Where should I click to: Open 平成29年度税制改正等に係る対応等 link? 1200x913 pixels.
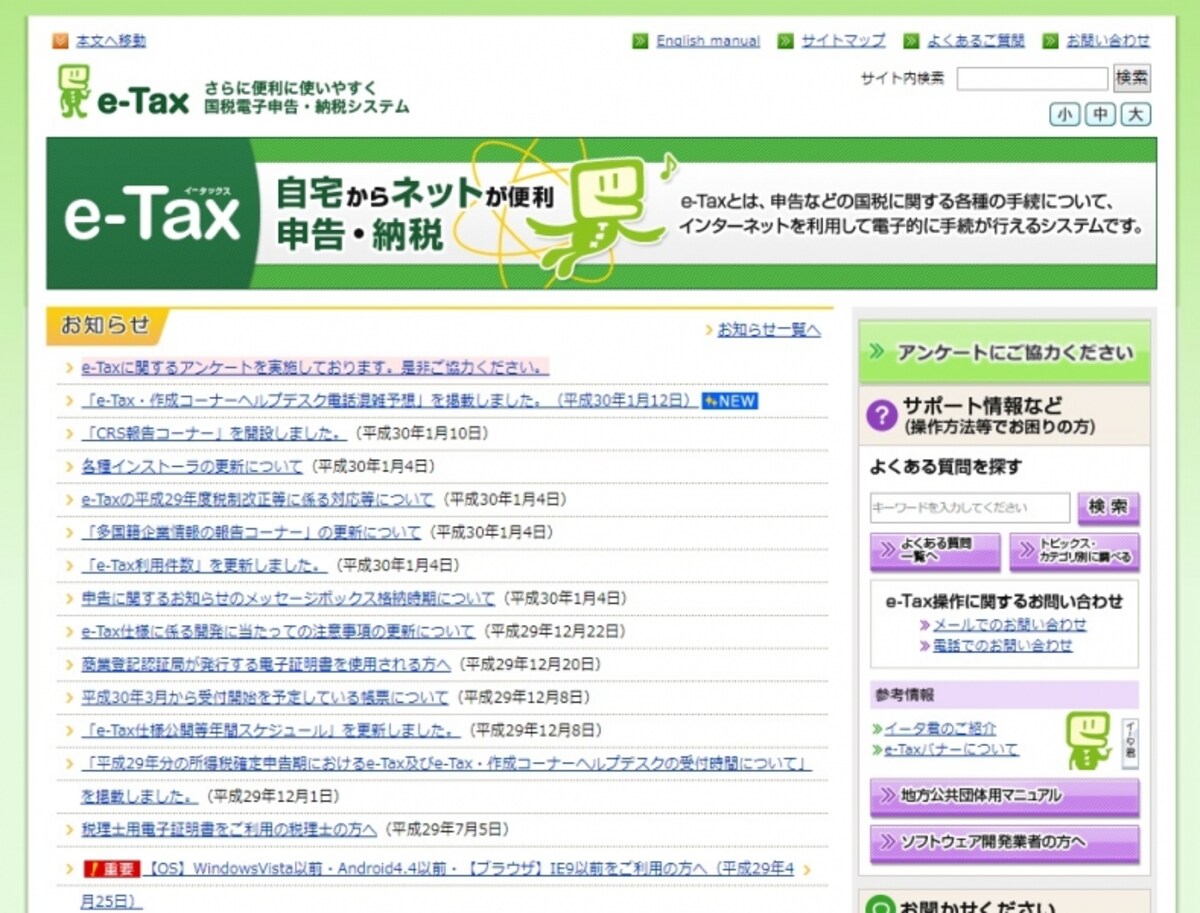pyautogui.click(x=258, y=499)
